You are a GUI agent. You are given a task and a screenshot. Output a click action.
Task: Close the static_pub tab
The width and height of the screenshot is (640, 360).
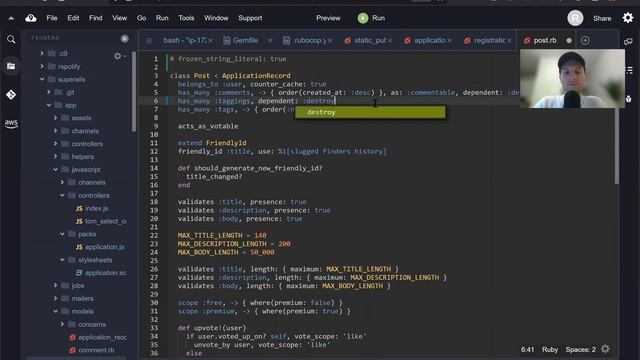click(390, 41)
